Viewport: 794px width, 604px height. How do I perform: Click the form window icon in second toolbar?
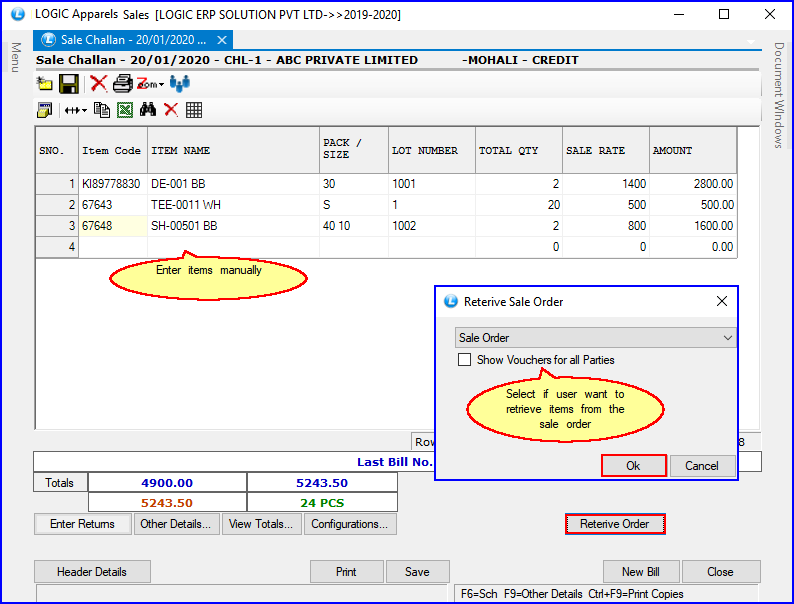[x=44, y=110]
